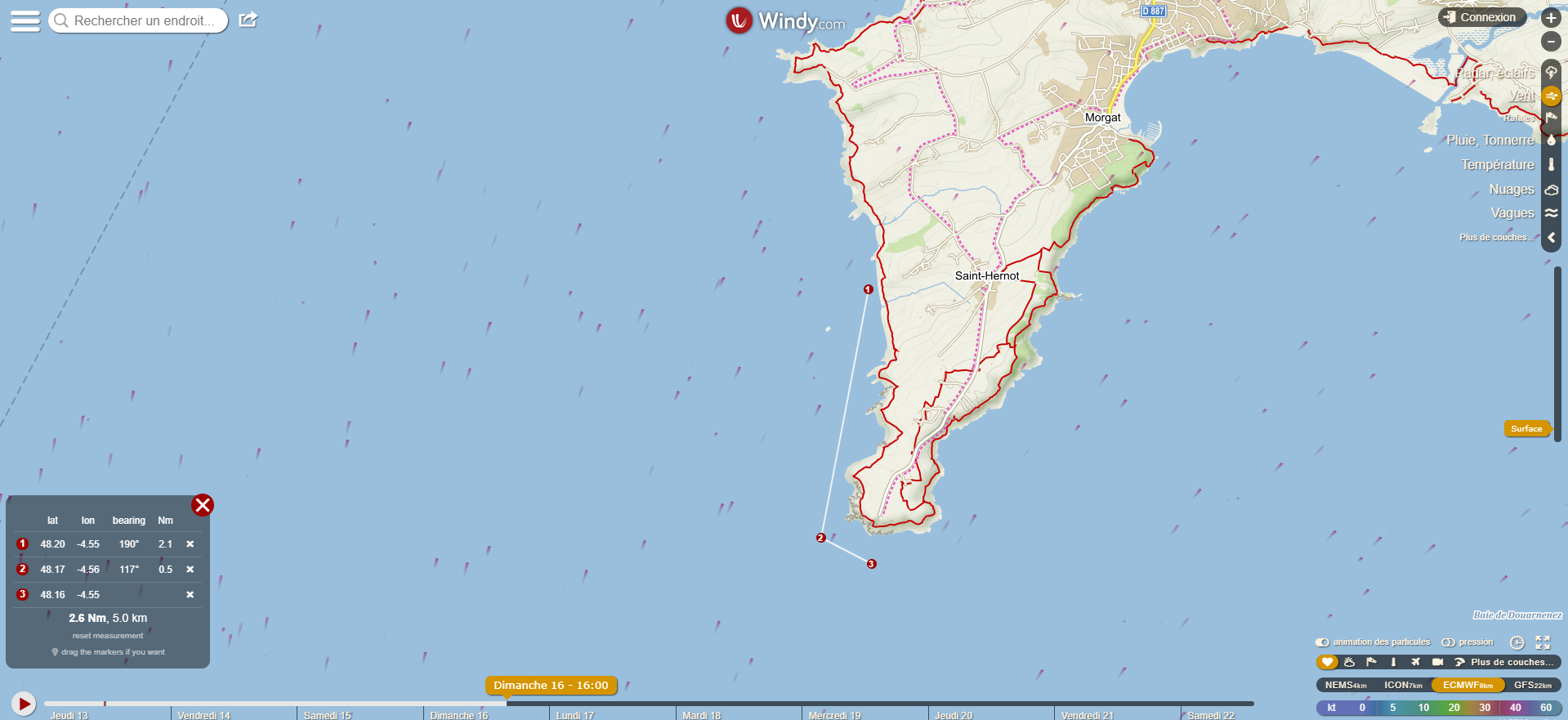The width and height of the screenshot is (1568, 720).
Task: Click the Connexion login button
Action: (x=1482, y=17)
